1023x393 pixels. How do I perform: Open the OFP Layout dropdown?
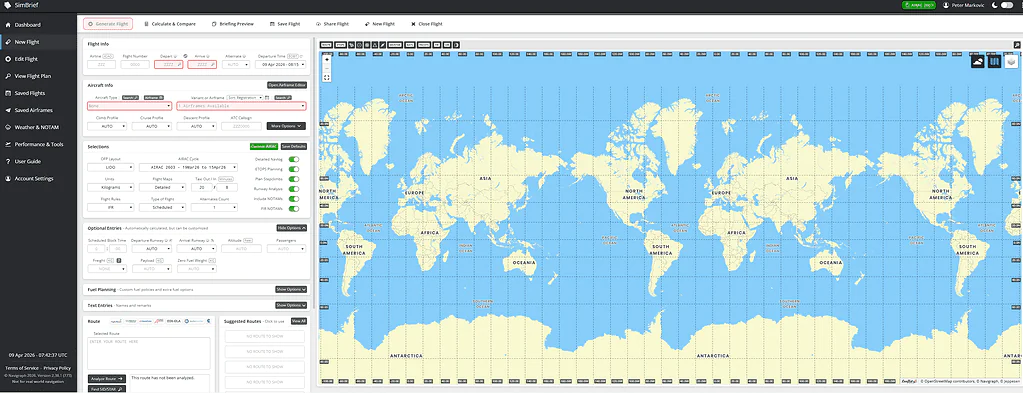[110, 167]
